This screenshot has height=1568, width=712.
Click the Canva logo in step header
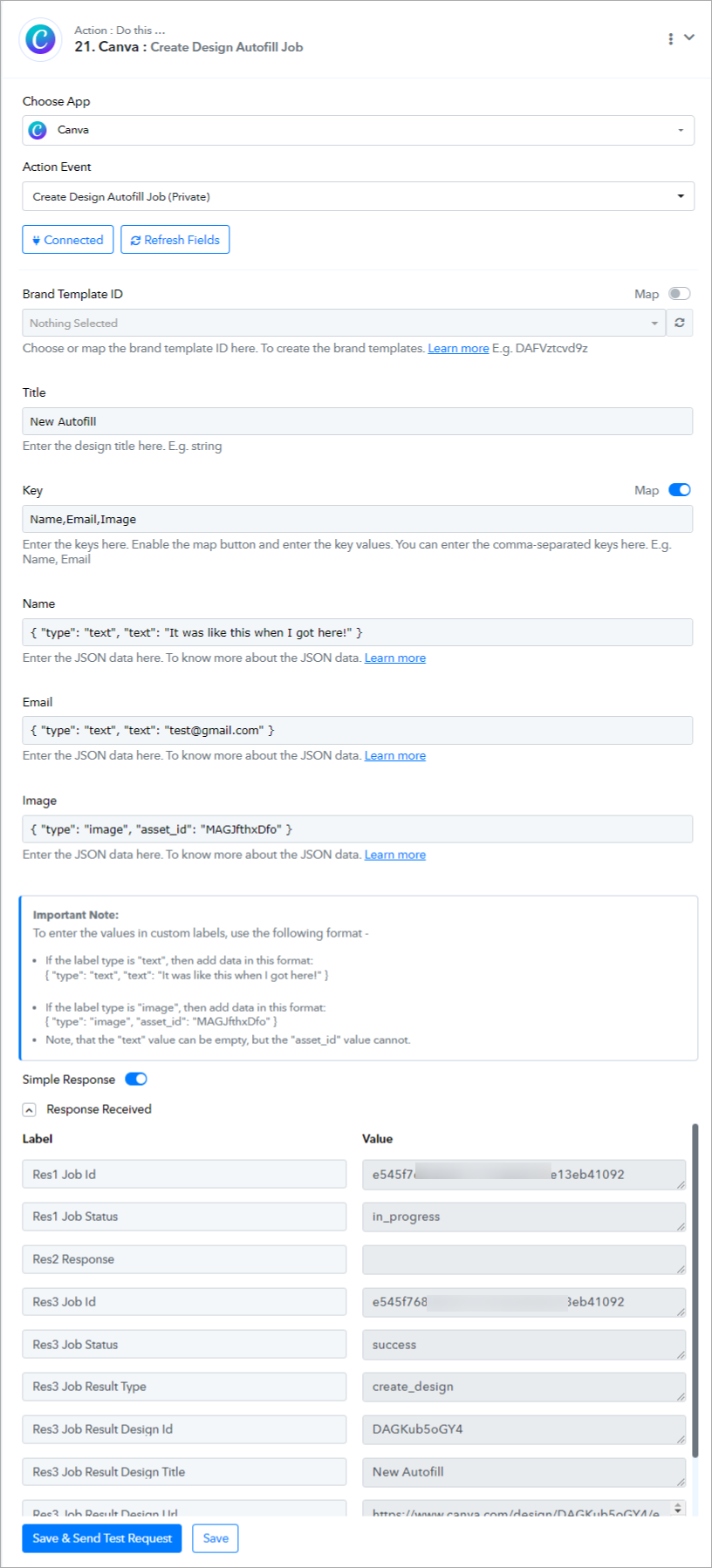click(40, 39)
